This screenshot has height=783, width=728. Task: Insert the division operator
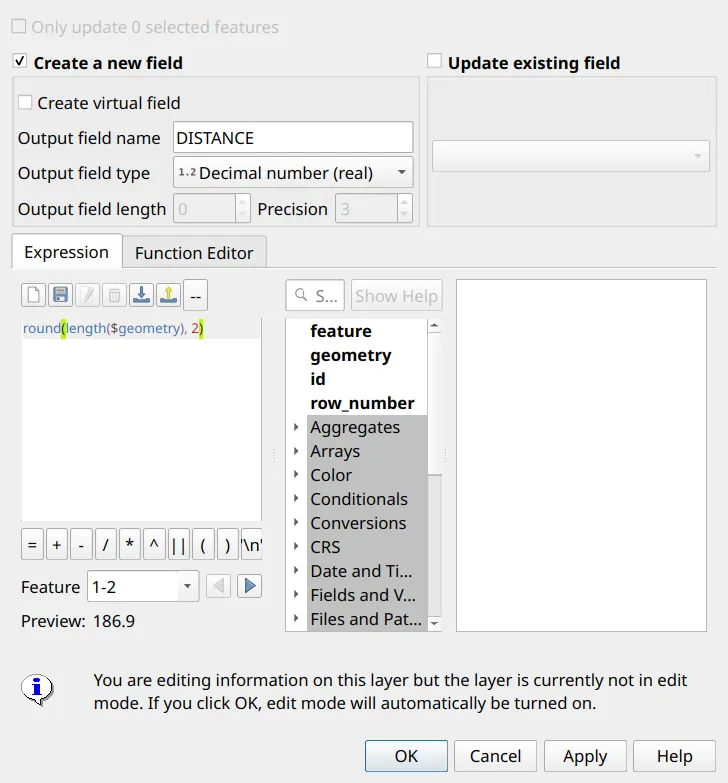point(105,544)
